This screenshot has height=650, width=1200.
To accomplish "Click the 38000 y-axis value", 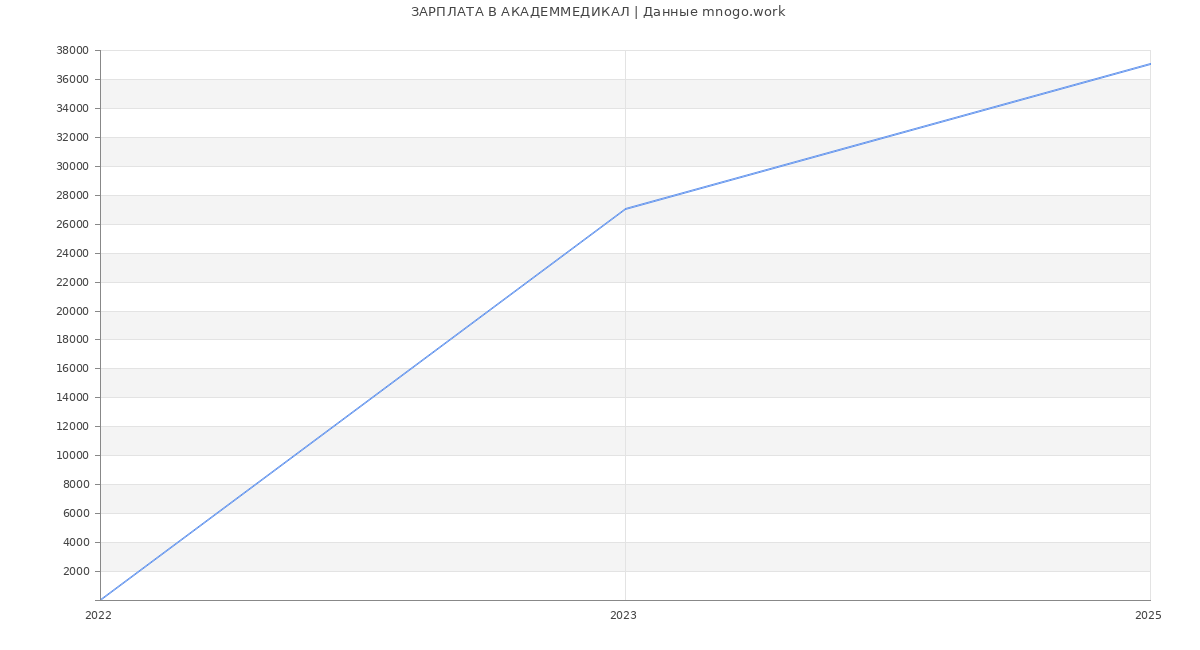I will coord(72,51).
